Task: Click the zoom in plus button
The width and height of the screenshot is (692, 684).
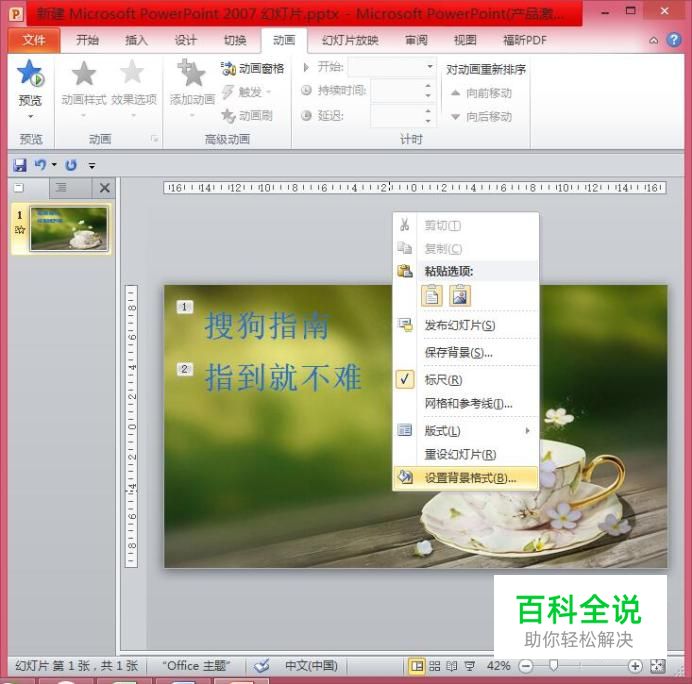Action: [x=635, y=666]
